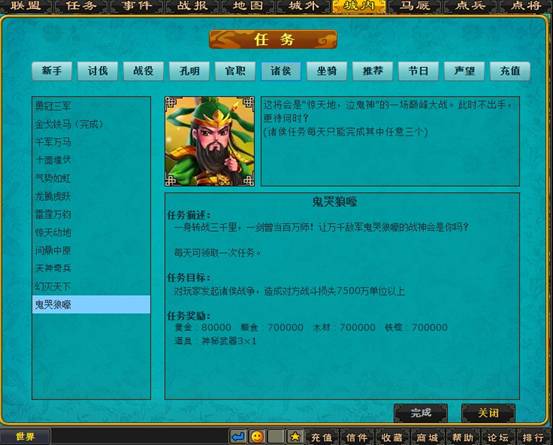Open 收藏 favorites in bottom bar

pos(392,438)
